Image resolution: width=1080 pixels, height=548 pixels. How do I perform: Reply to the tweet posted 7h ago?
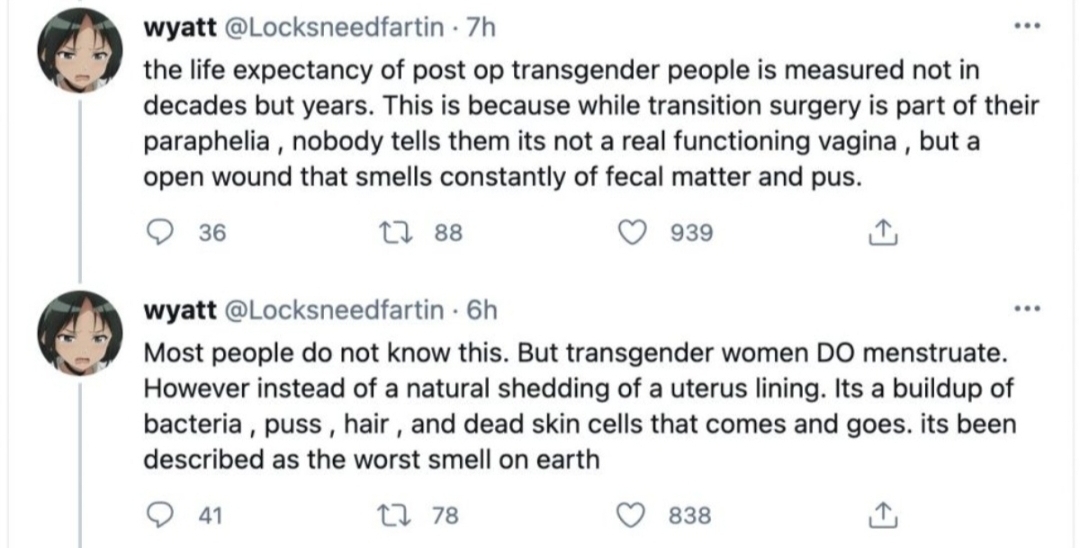click(x=158, y=232)
